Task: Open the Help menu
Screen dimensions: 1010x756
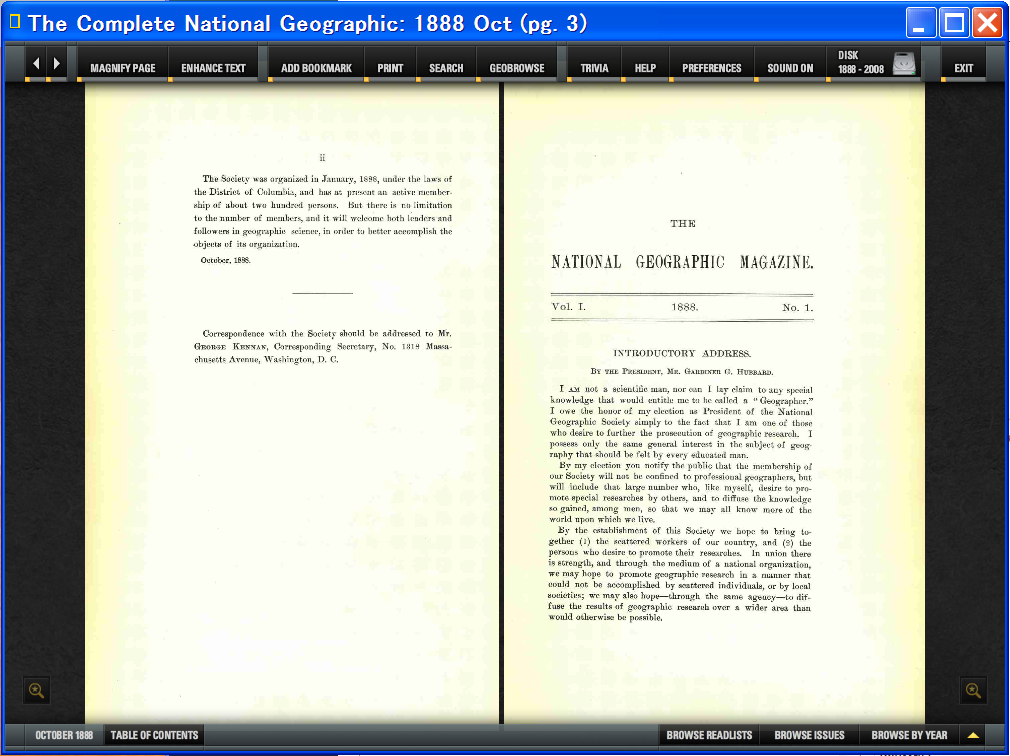Action: coord(645,68)
